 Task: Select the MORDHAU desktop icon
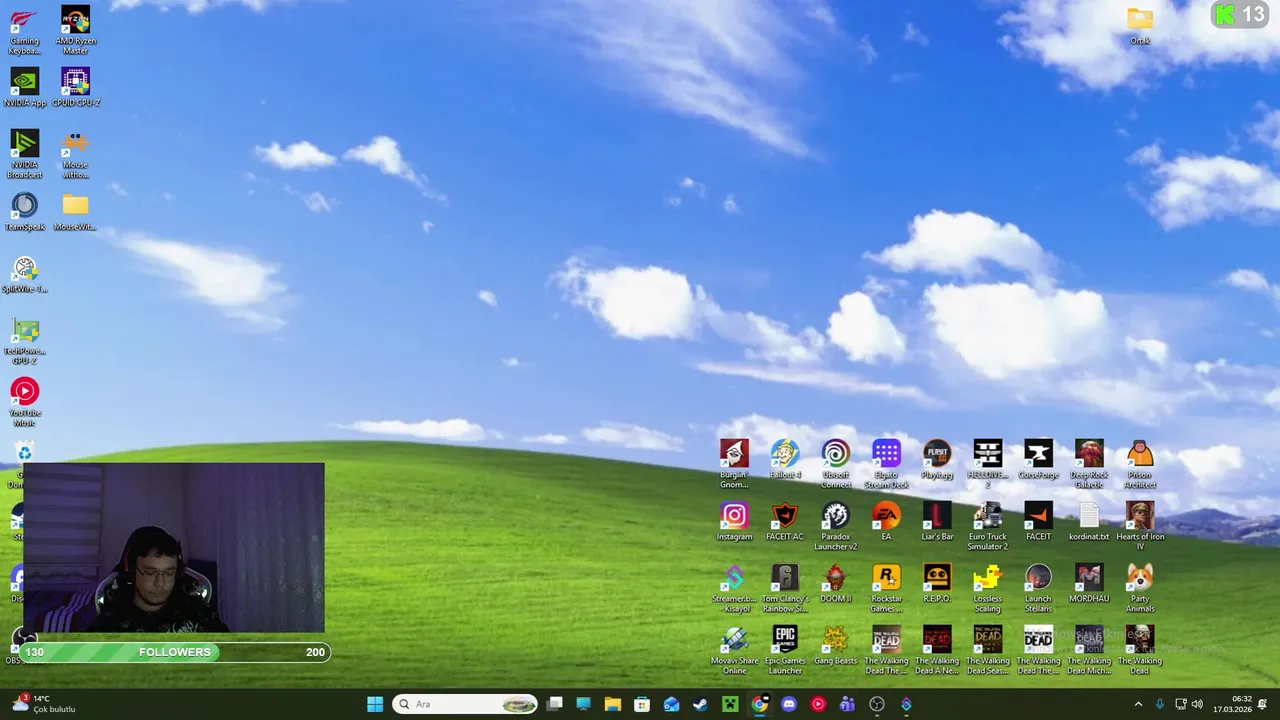pyautogui.click(x=1089, y=584)
